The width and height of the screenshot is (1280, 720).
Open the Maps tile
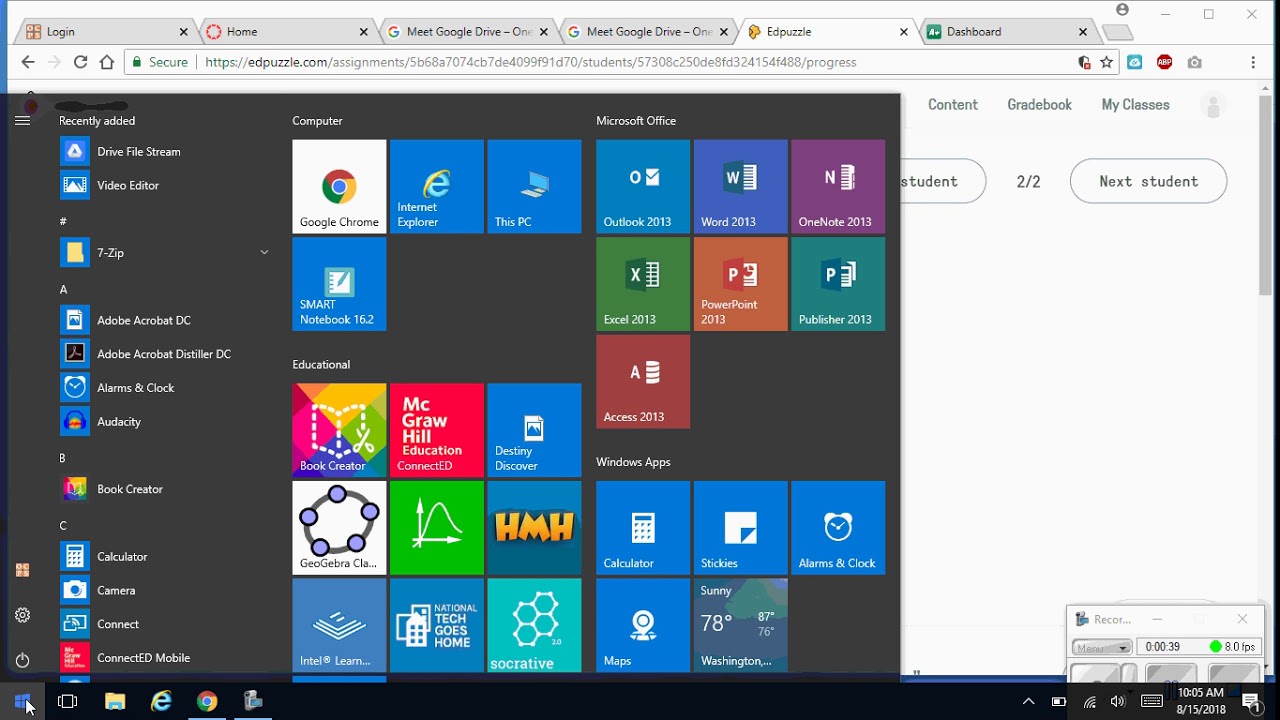pos(643,625)
